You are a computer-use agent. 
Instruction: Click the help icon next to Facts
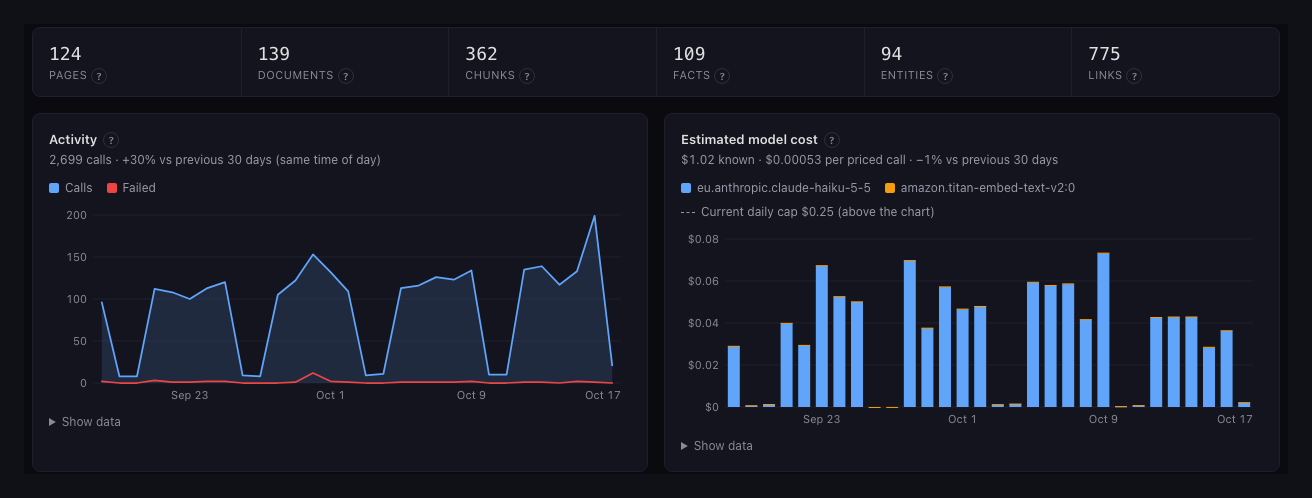[x=722, y=76]
